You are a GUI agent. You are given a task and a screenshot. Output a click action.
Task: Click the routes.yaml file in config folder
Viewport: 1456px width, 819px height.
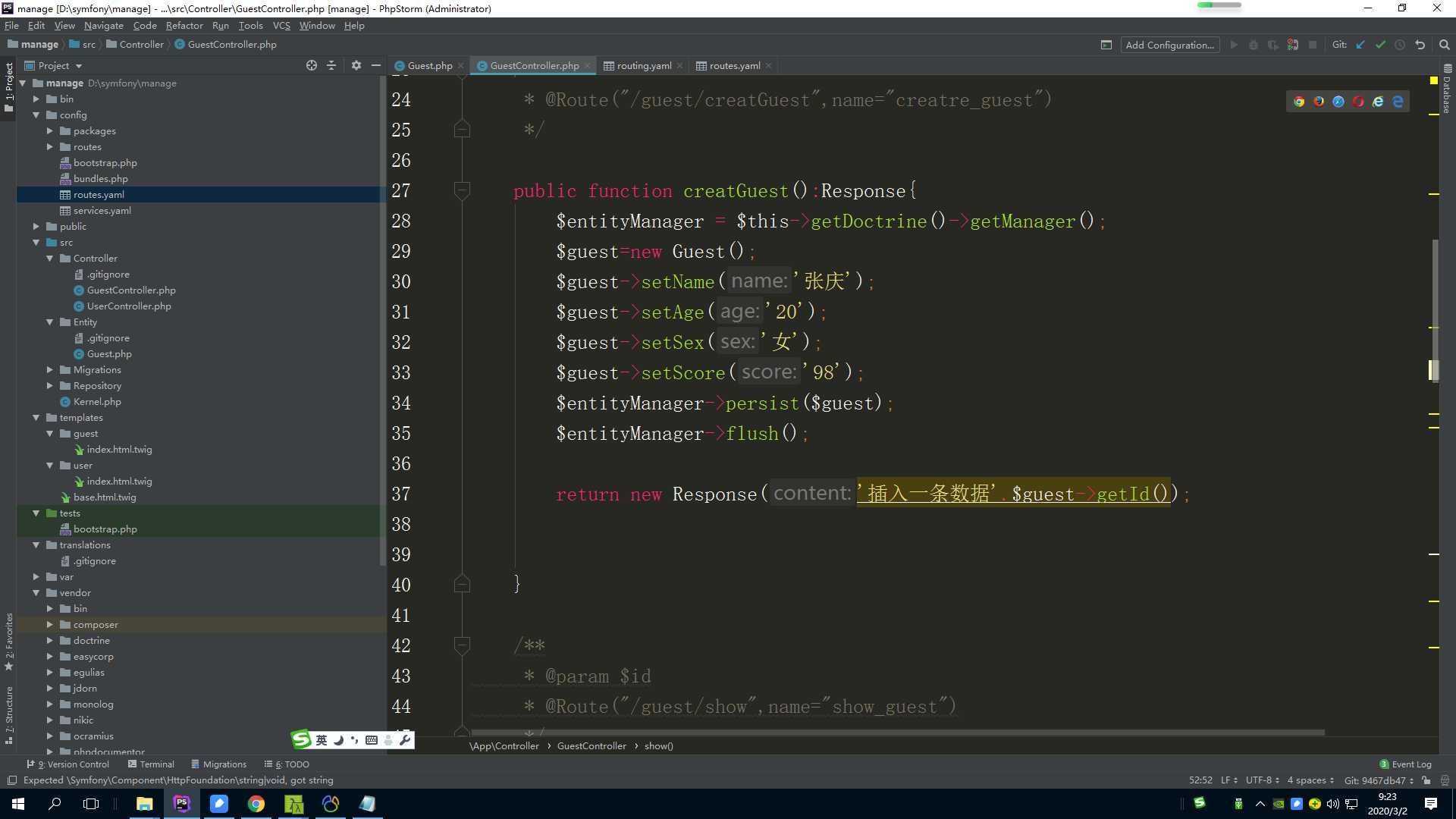(101, 194)
